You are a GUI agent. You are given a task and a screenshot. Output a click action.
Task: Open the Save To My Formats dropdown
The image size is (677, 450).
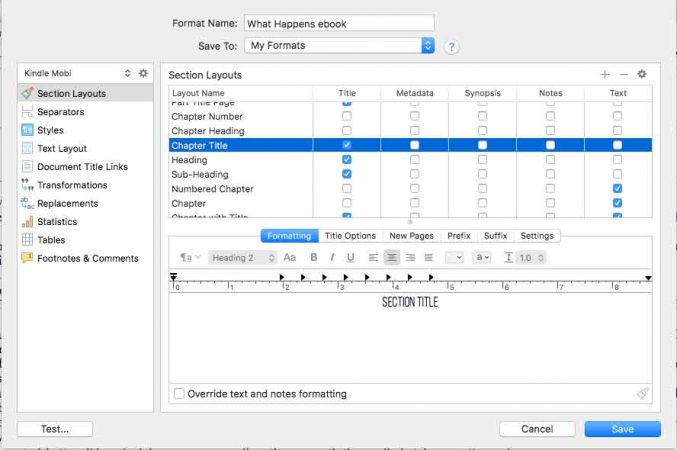click(x=339, y=45)
